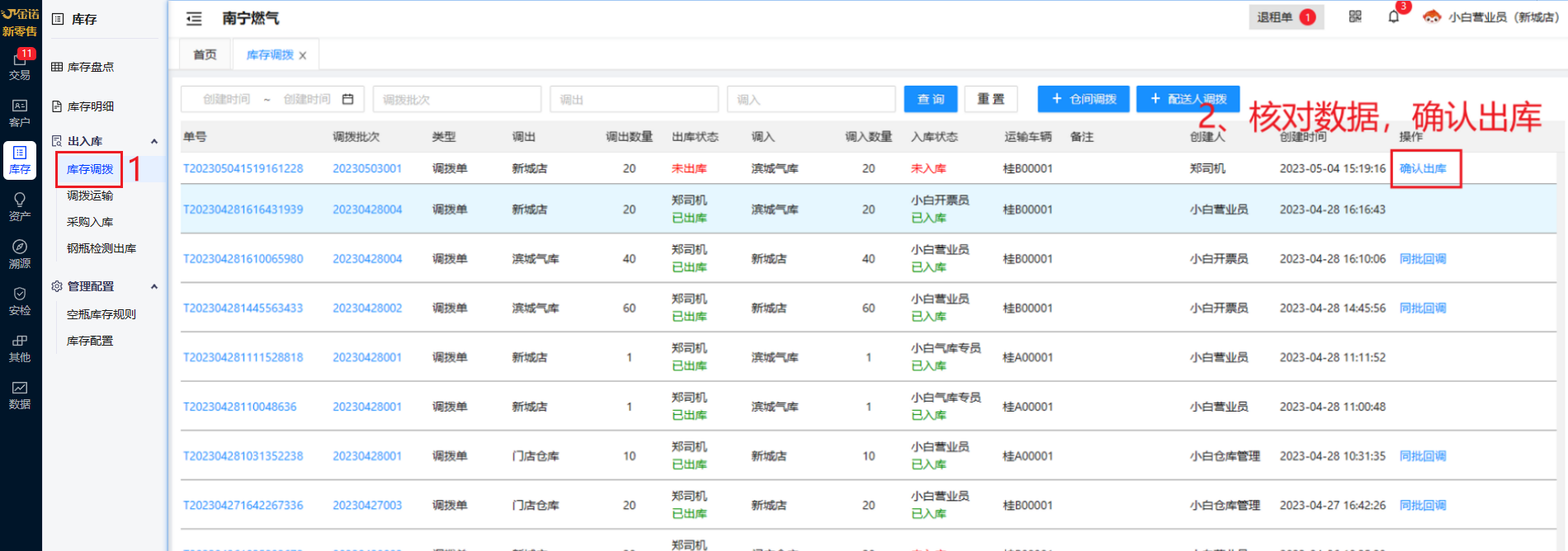Image resolution: width=1568 pixels, height=551 pixels.
Task: Select 空瓶库存规则 submenu item
Action: click(x=102, y=314)
